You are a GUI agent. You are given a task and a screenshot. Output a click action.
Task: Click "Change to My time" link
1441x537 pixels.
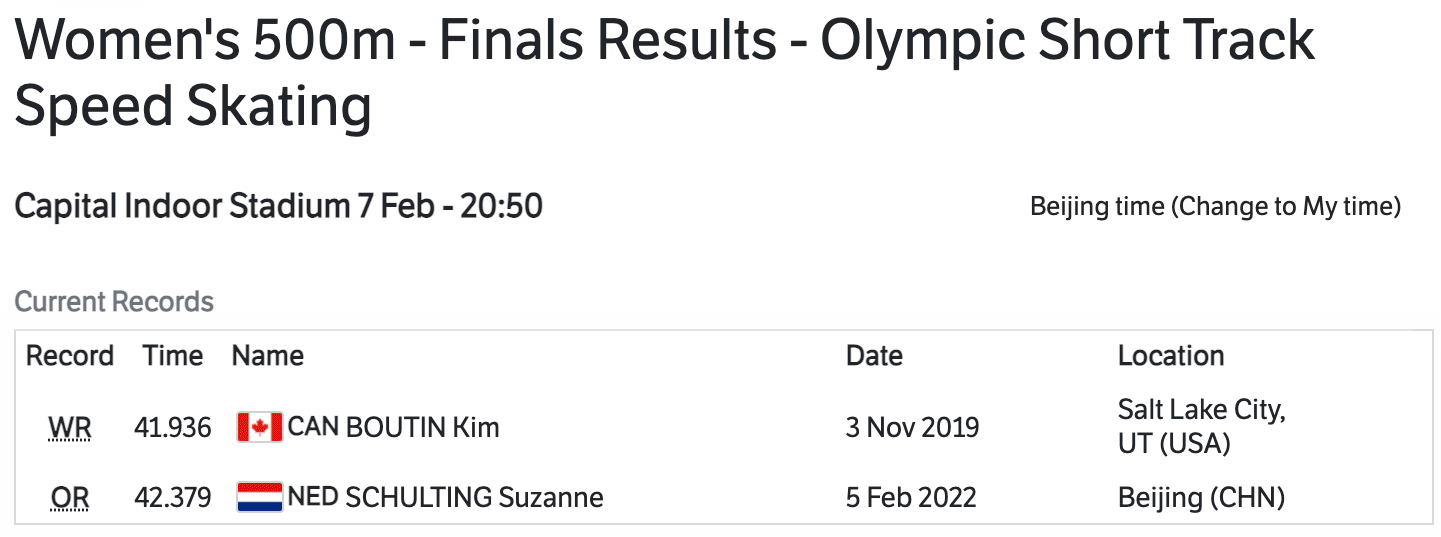coord(1285,207)
